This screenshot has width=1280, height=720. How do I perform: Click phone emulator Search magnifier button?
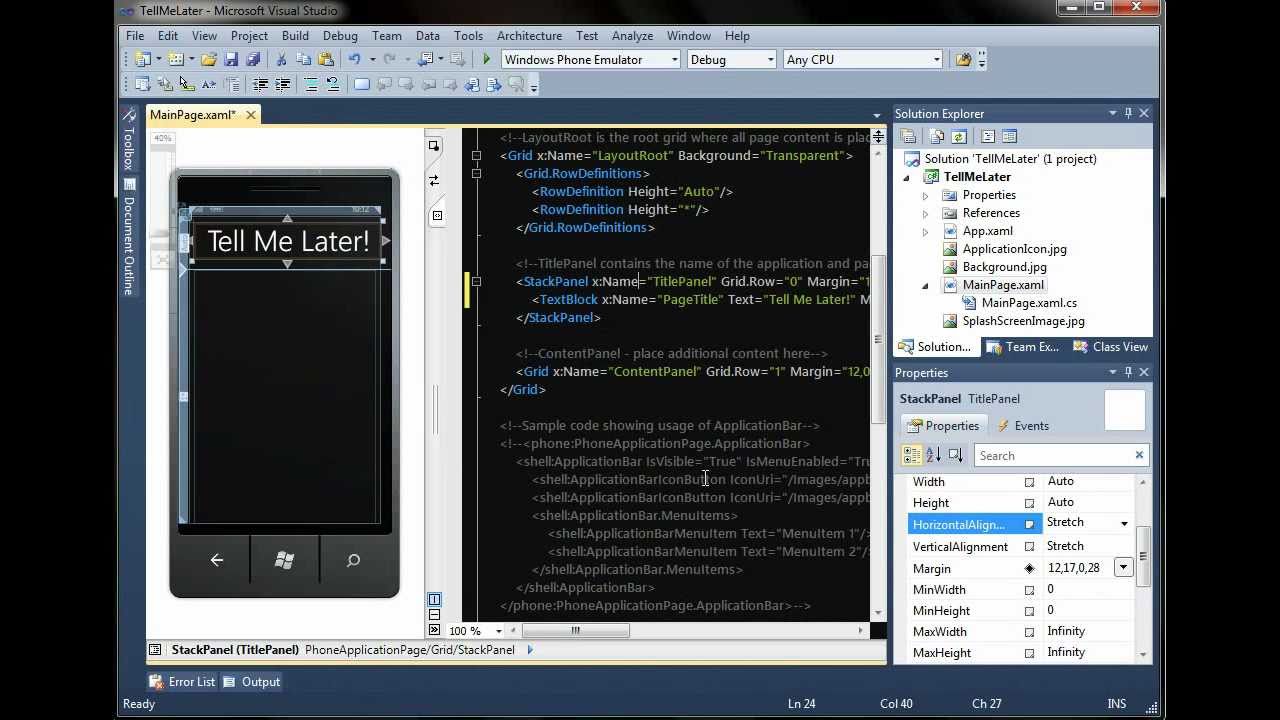353,560
